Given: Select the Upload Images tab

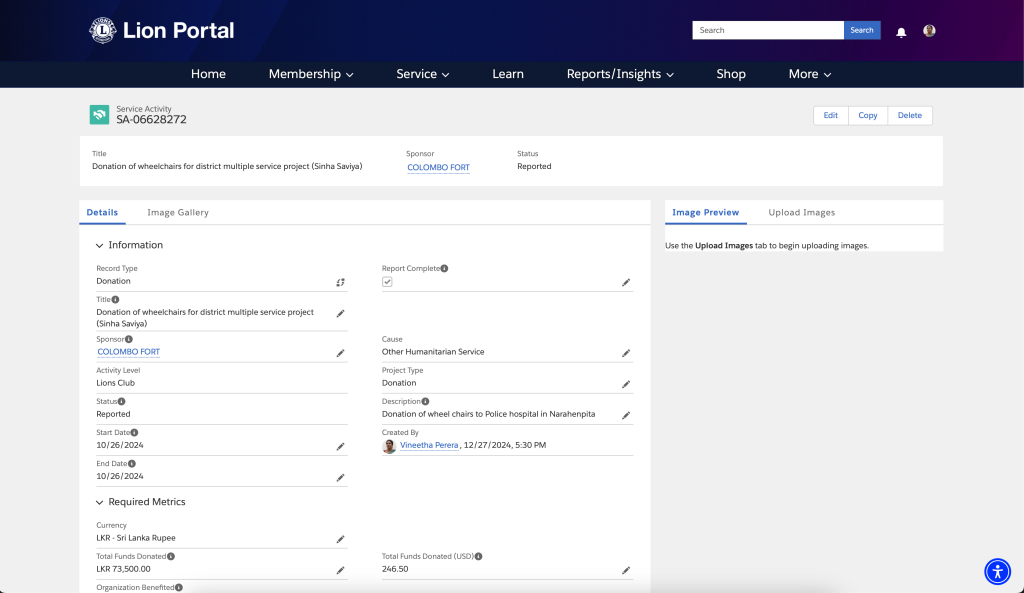Looking at the screenshot, I should coord(801,212).
